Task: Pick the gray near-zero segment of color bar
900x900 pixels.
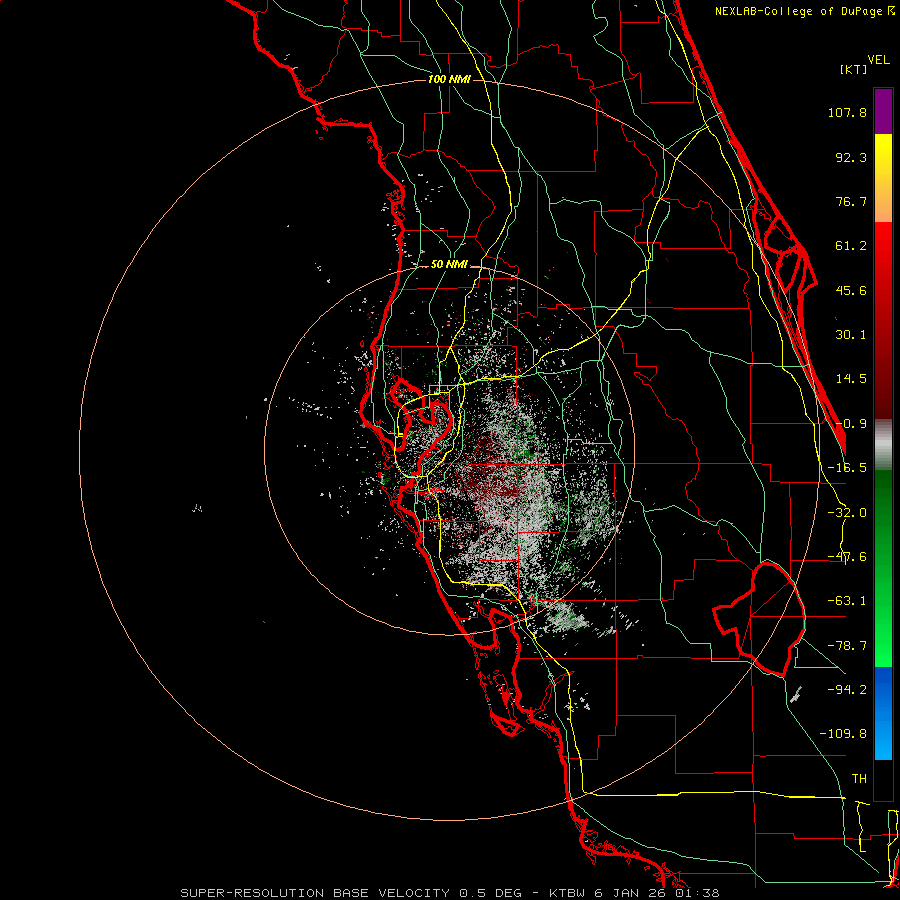Action: point(883,445)
